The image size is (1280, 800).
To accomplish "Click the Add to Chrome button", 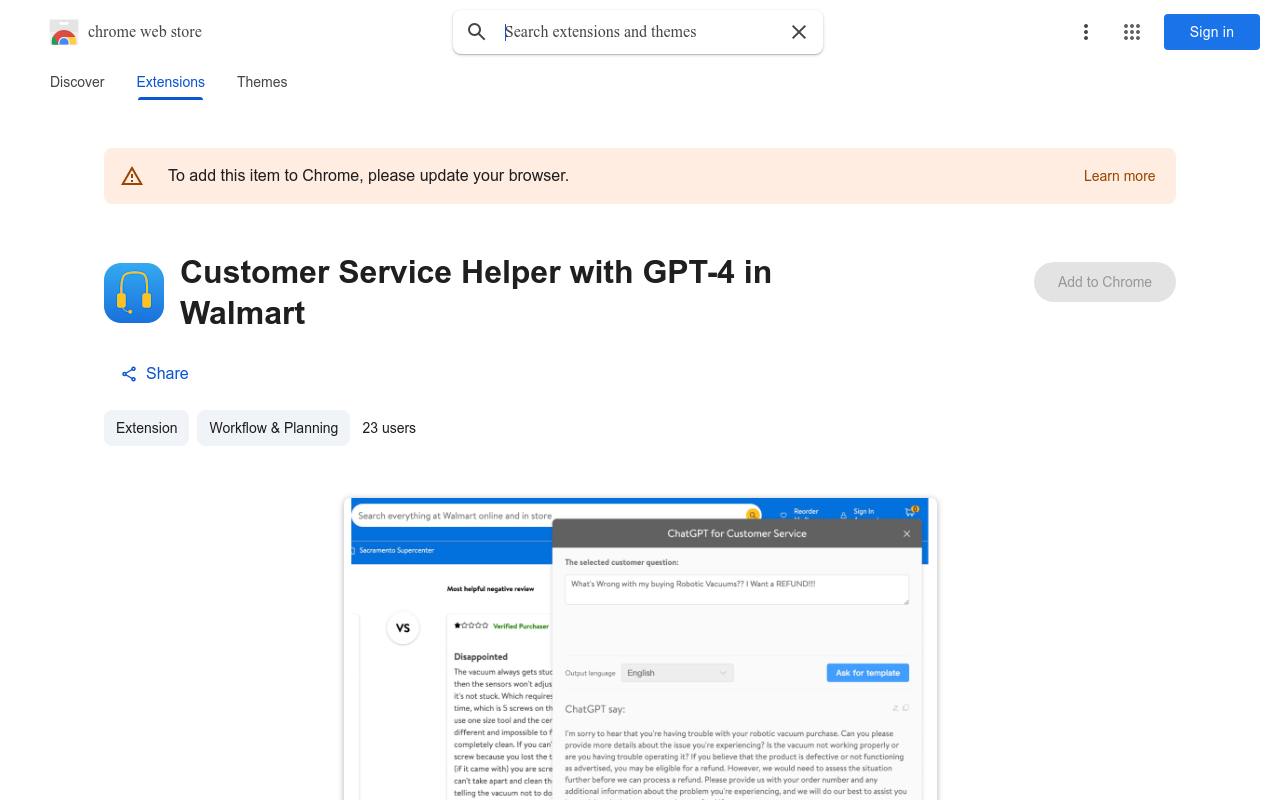I will click(1105, 282).
